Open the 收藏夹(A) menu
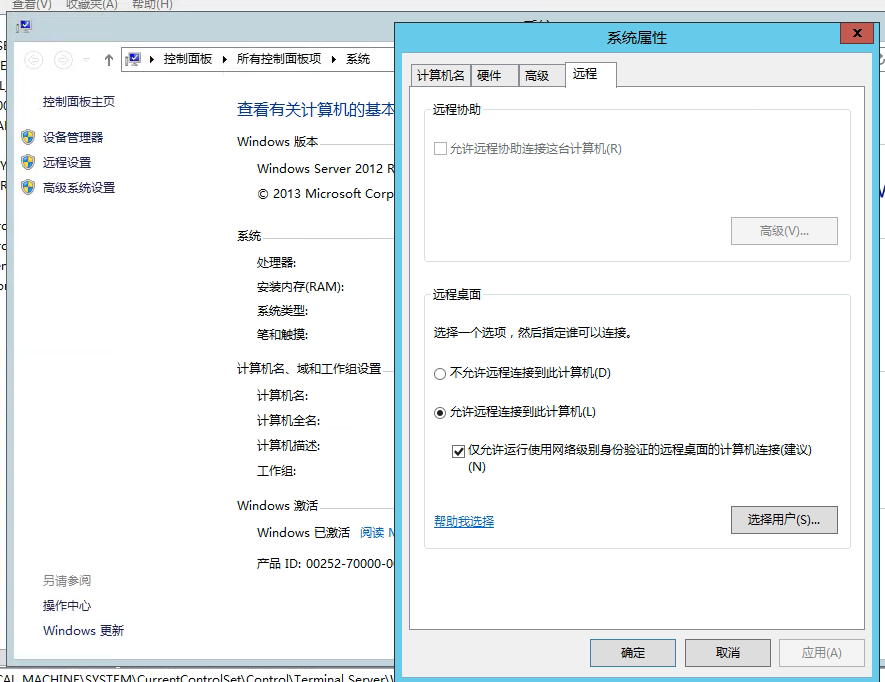 click(x=91, y=5)
